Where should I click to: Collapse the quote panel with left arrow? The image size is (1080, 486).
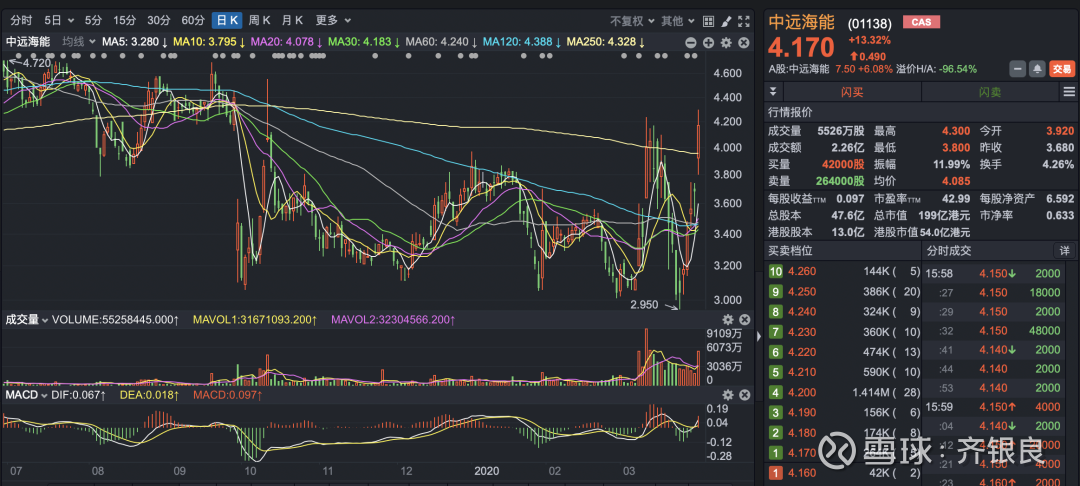pos(760,336)
